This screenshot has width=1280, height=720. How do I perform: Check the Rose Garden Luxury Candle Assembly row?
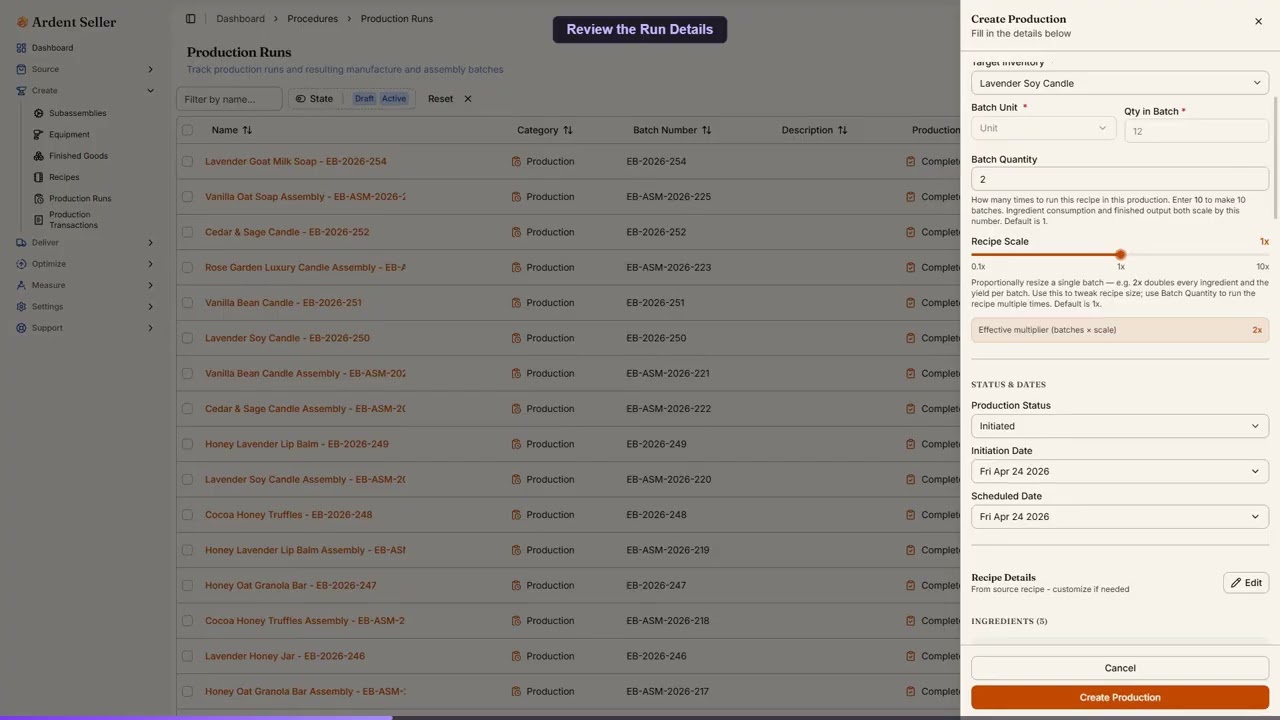pyautogui.click(x=187, y=267)
